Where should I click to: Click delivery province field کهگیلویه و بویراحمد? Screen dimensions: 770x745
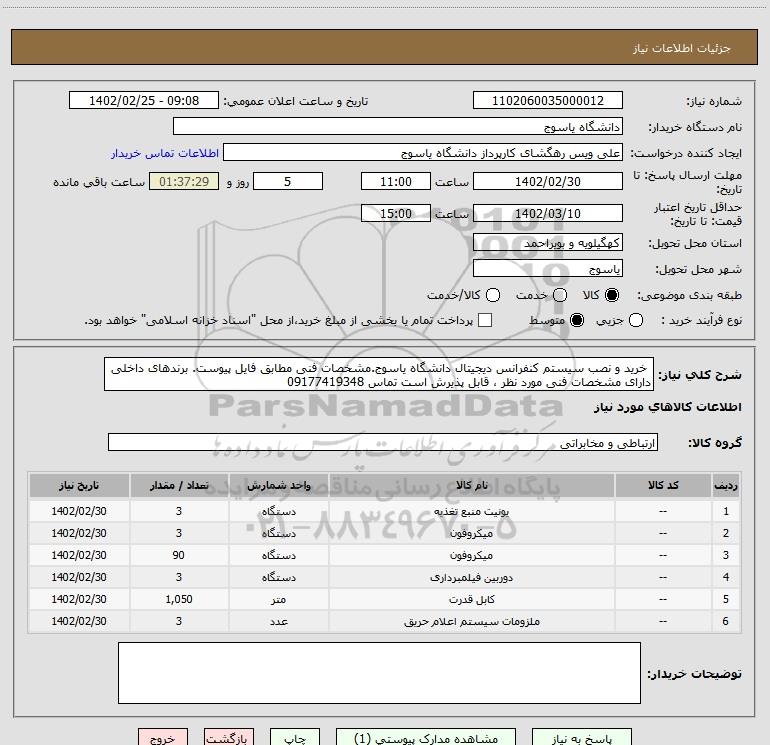tap(548, 242)
